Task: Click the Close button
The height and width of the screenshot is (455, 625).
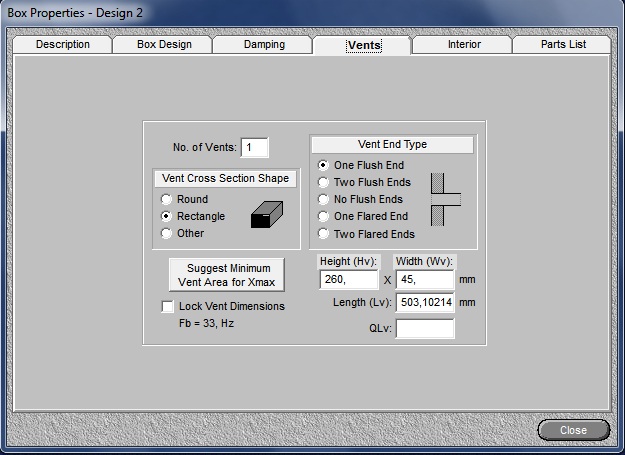Action: click(x=573, y=430)
